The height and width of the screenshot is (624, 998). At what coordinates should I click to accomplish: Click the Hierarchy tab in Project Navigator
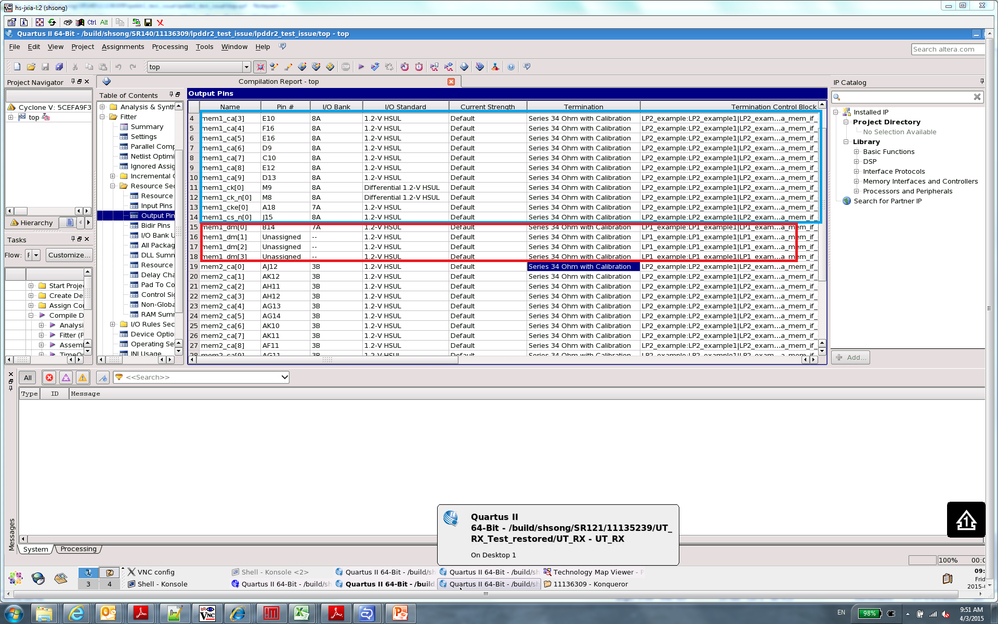[x=34, y=223]
